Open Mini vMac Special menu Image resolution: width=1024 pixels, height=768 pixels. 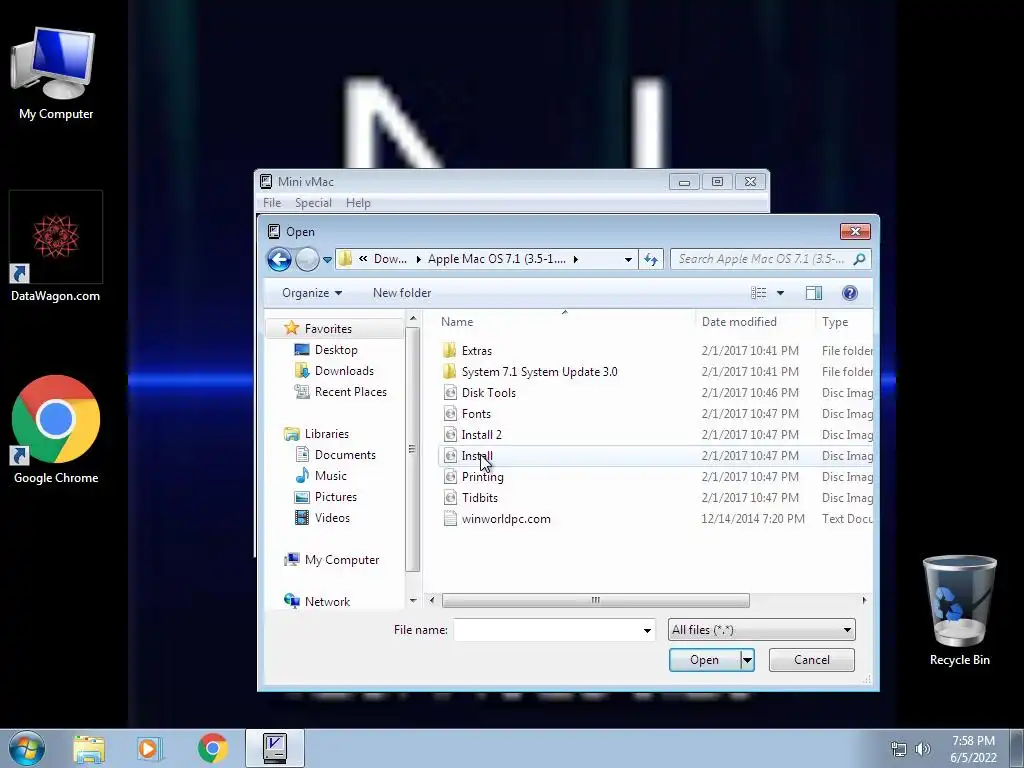(x=313, y=203)
